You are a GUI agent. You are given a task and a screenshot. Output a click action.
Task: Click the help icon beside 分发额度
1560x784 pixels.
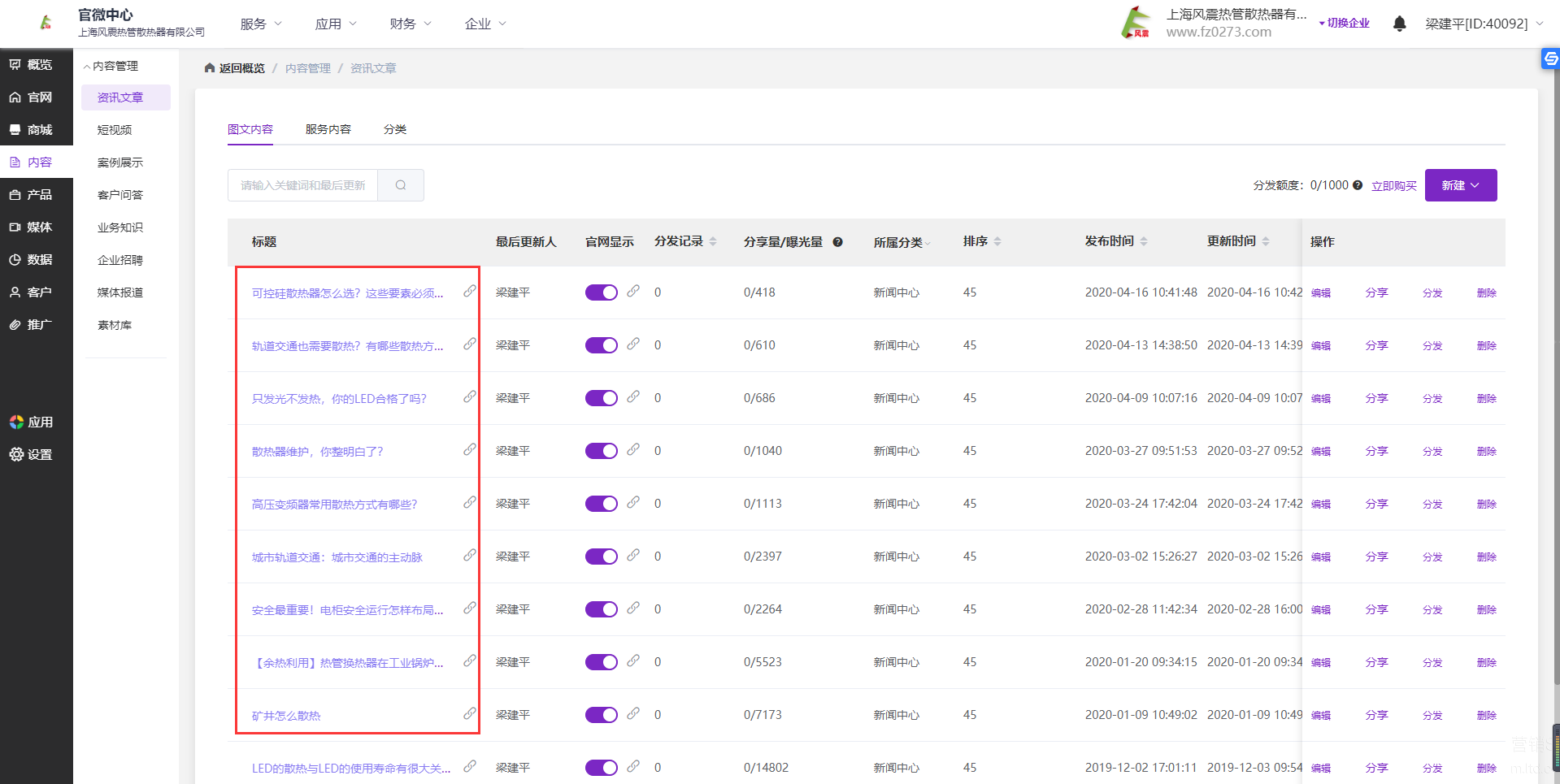coord(1358,185)
